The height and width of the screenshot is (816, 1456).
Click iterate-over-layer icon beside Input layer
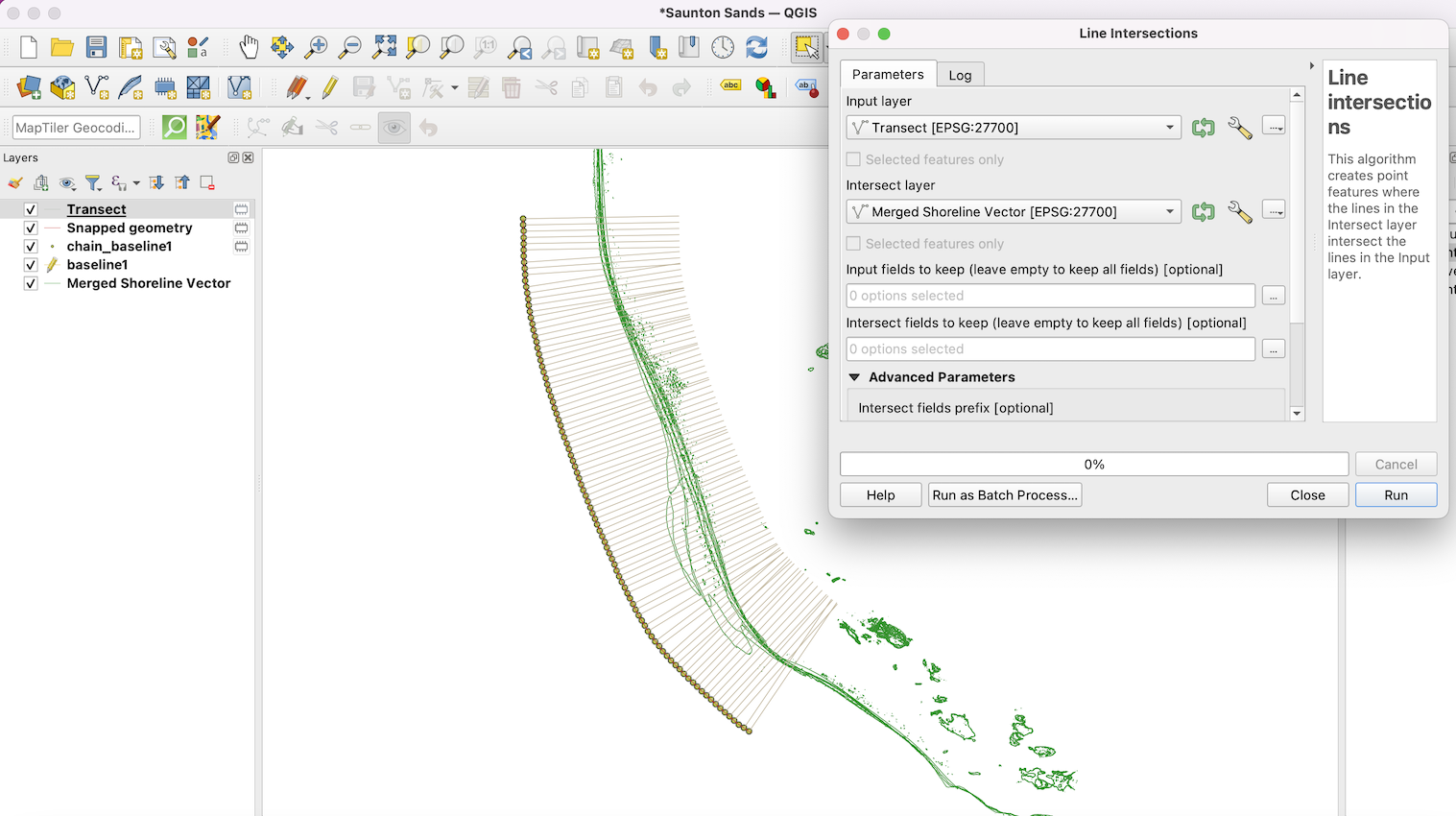pos(1203,128)
